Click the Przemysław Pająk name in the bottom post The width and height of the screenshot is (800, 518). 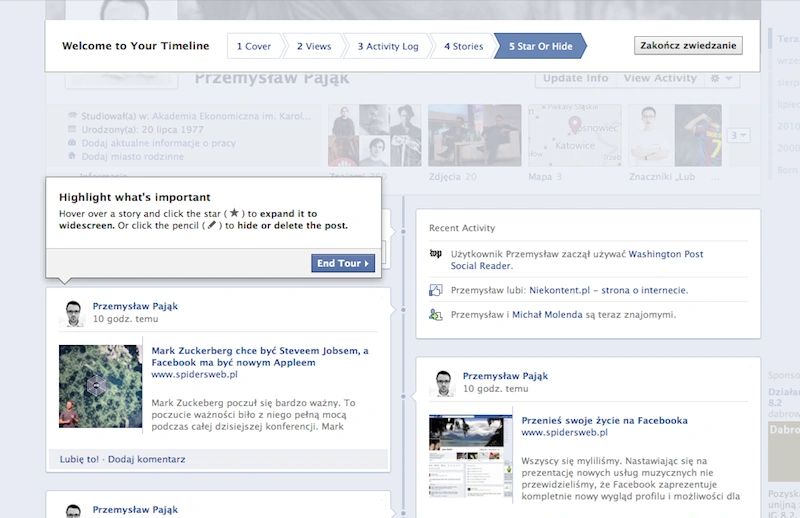[135, 509]
